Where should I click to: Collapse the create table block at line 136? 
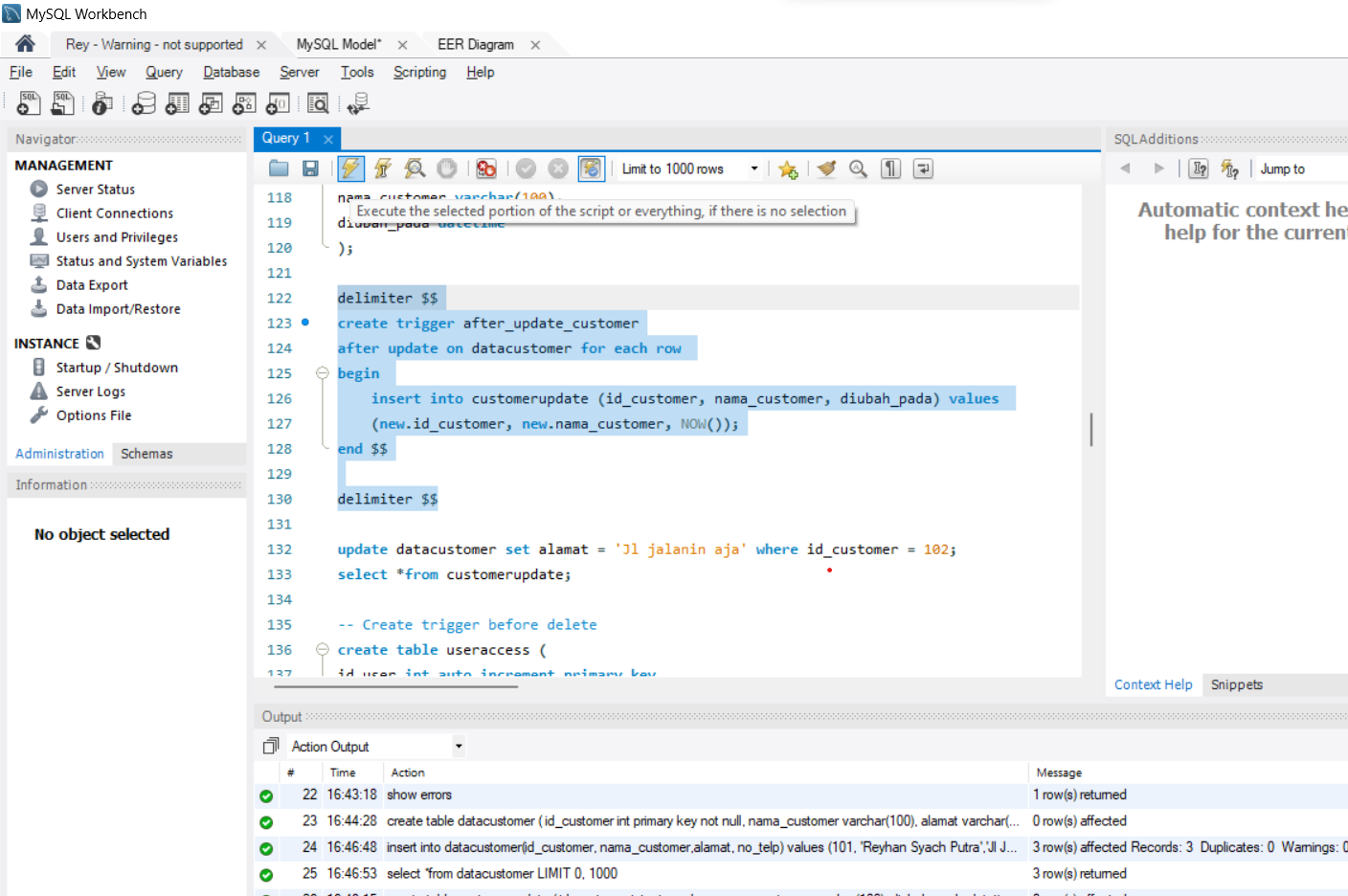[x=323, y=649]
